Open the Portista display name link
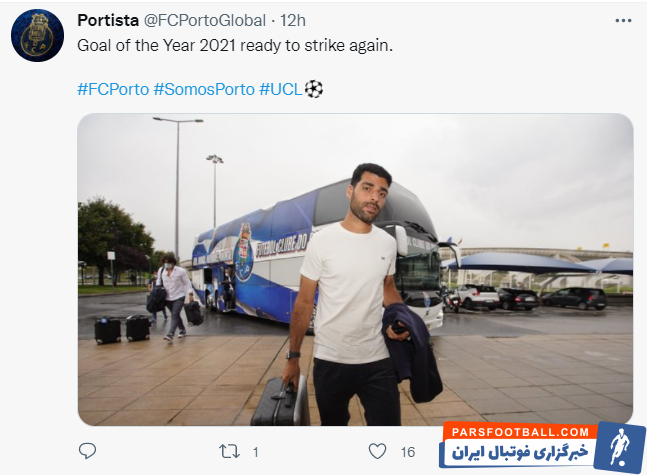Screen dimensions: 647x475 110,20
